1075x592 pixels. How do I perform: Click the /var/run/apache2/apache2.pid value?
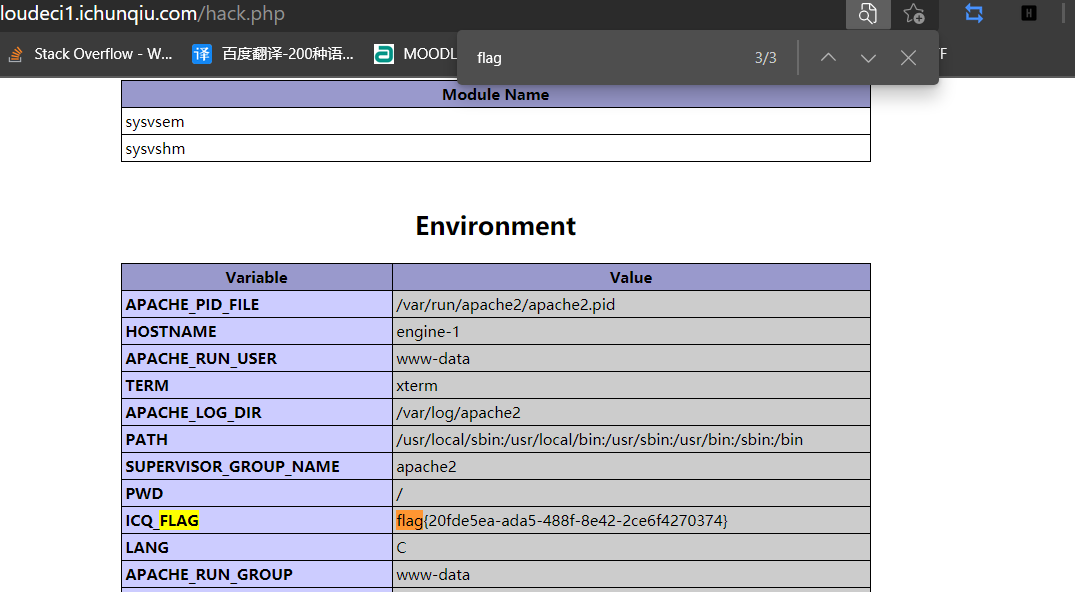coord(505,305)
